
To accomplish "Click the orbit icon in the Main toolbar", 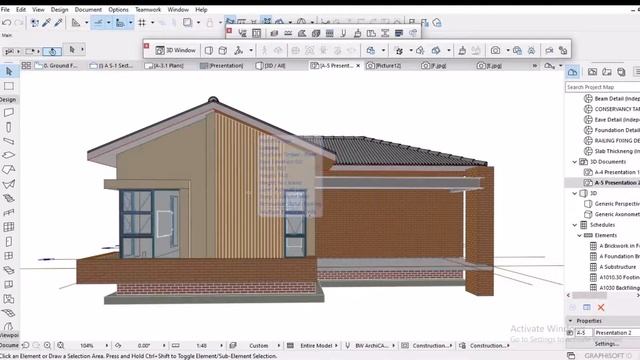I will pos(52,51).
